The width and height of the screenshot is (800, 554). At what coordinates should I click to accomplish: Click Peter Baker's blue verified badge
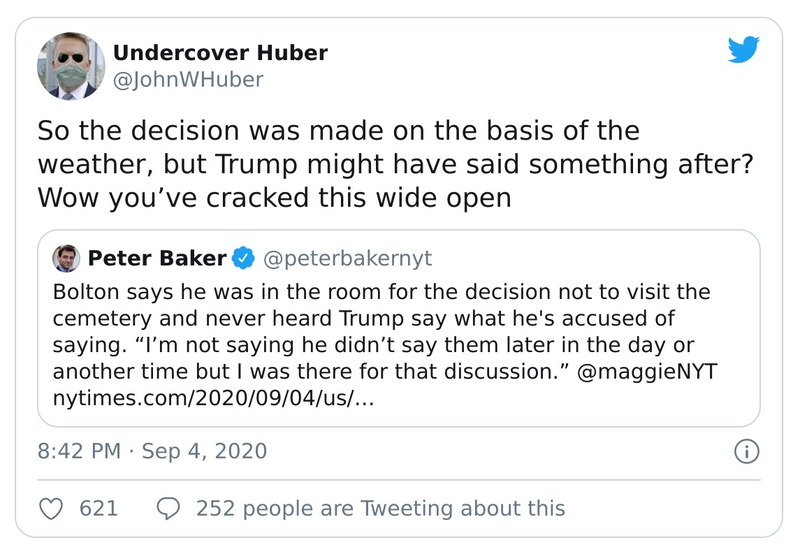click(241, 259)
